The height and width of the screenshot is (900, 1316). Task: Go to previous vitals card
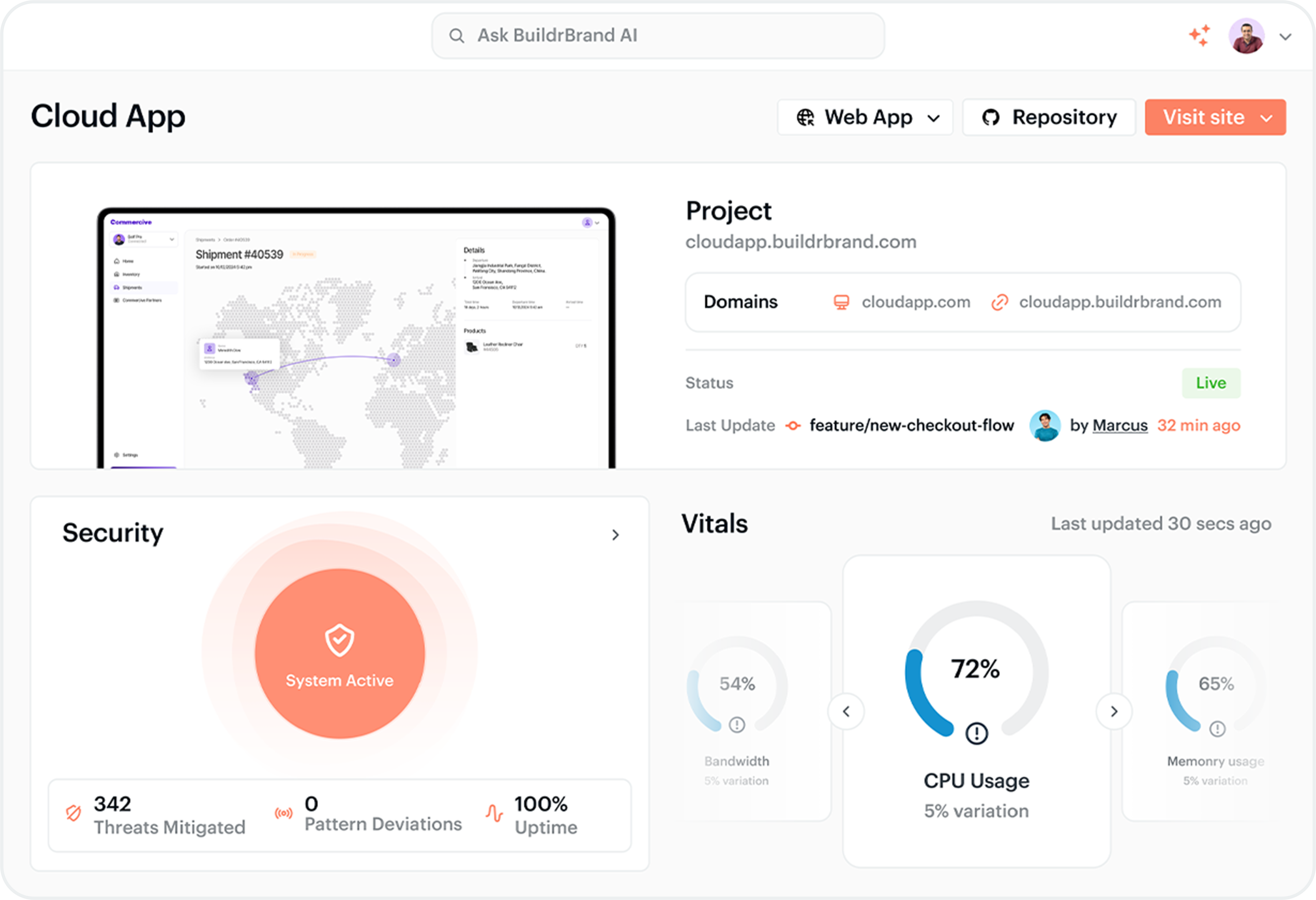click(x=845, y=712)
